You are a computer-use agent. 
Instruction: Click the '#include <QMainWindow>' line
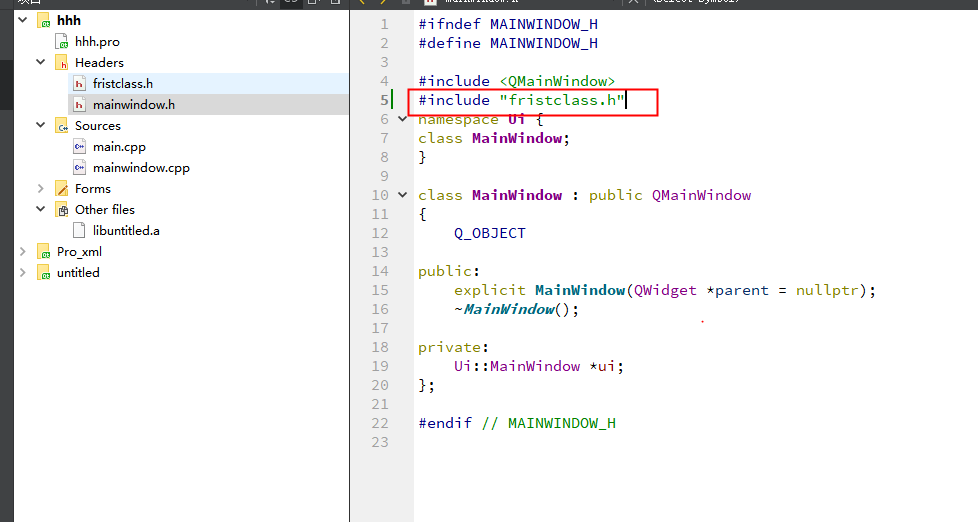517,81
